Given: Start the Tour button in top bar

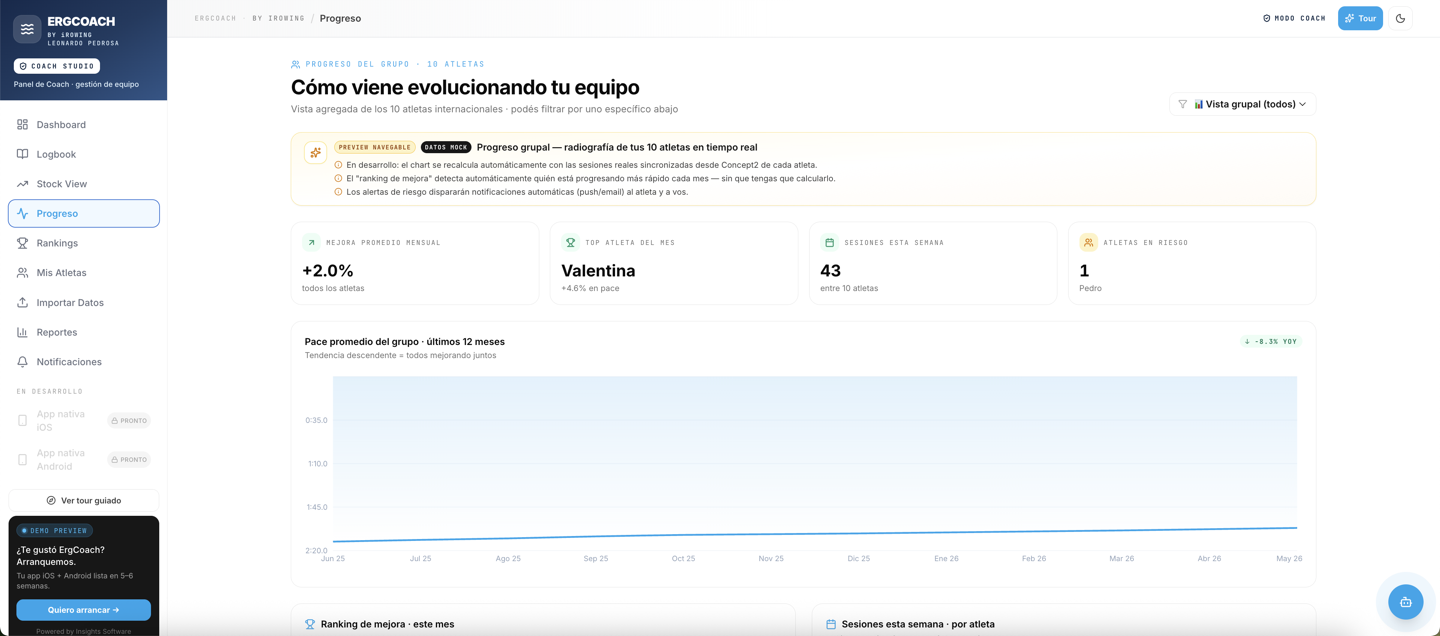Looking at the screenshot, I should pyautogui.click(x=1360, y=18).
